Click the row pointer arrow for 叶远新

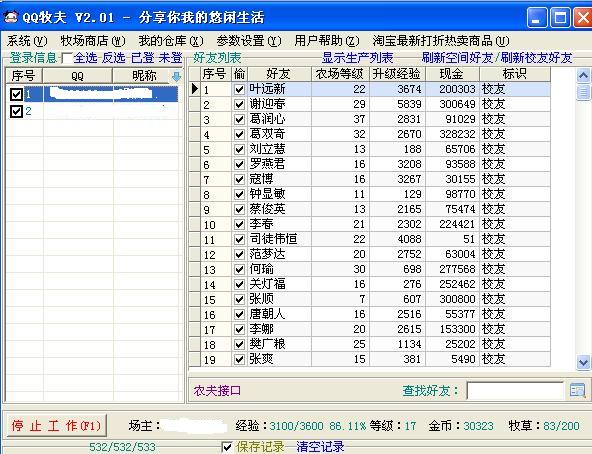[x=194, y=89]
